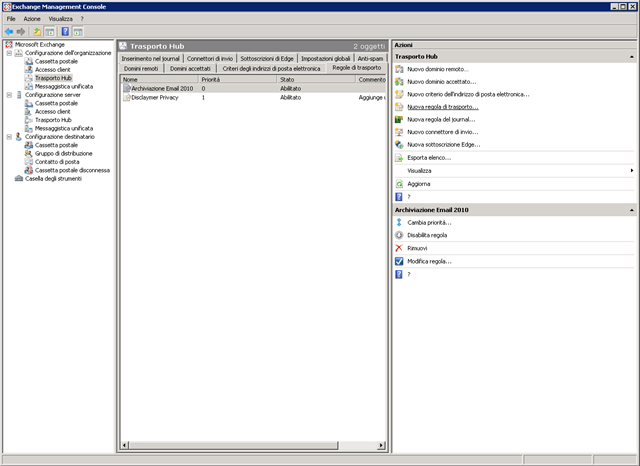Screen dimensions: 640x466
Task: Click the Forward arrow toolbar icon
Action: [x=21, y=31]
